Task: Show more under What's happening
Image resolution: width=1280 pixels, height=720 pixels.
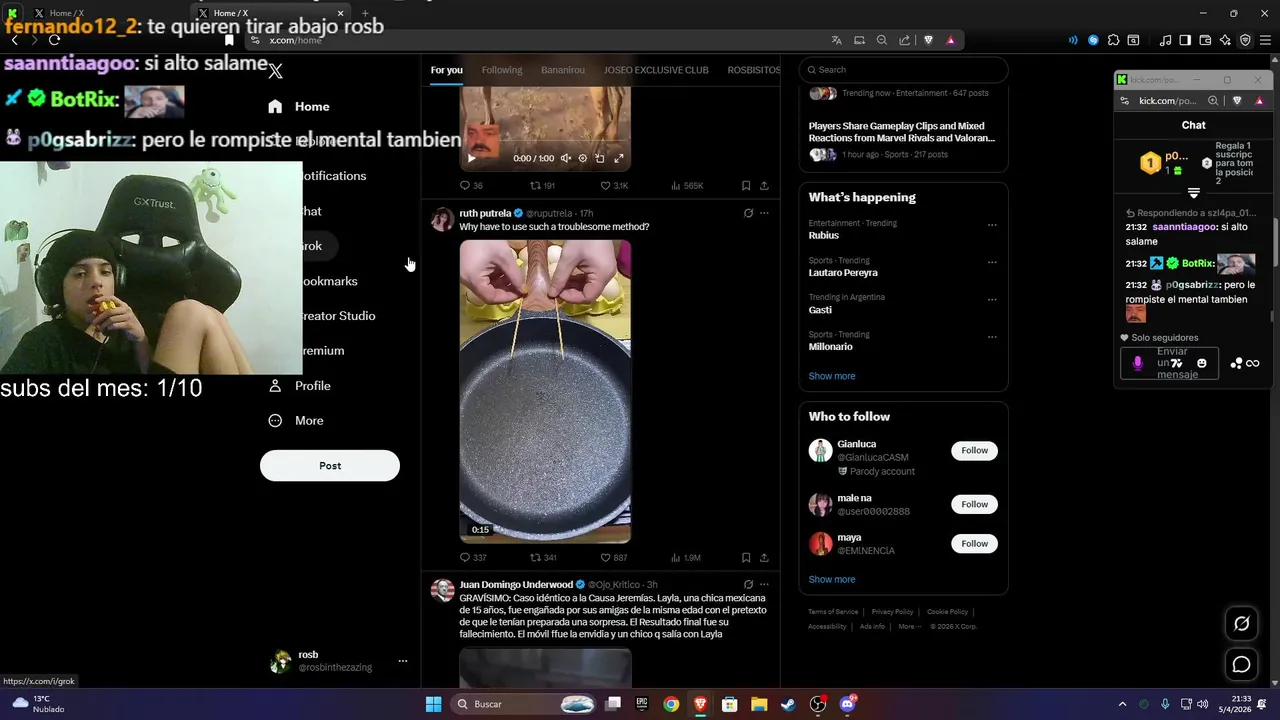Action: (832, 376)
